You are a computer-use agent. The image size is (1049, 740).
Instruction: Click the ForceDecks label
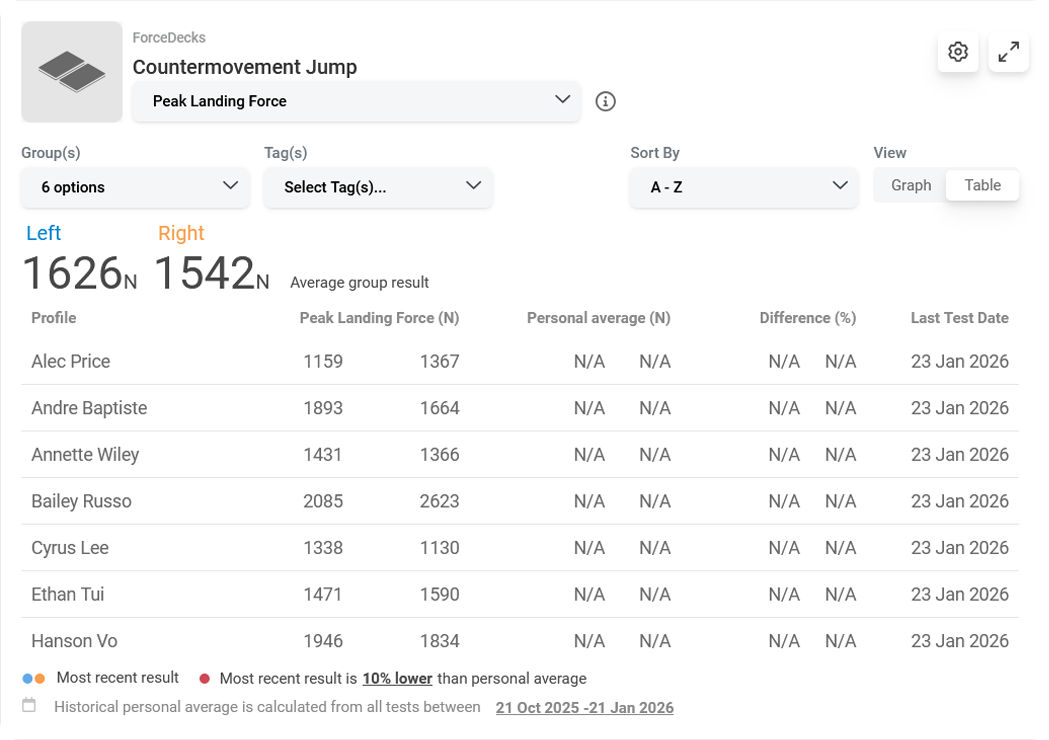point(169,37)
